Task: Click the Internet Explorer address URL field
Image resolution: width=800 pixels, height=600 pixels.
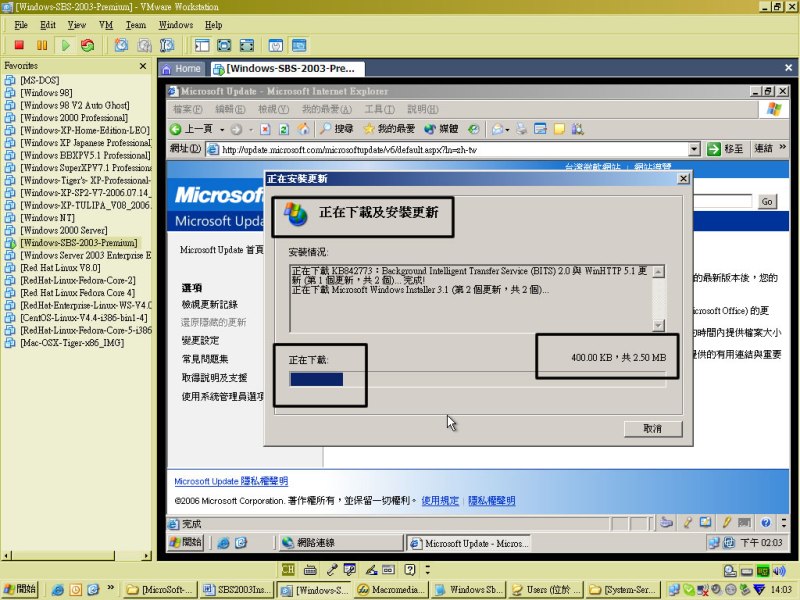Action: tap(447, 149)
